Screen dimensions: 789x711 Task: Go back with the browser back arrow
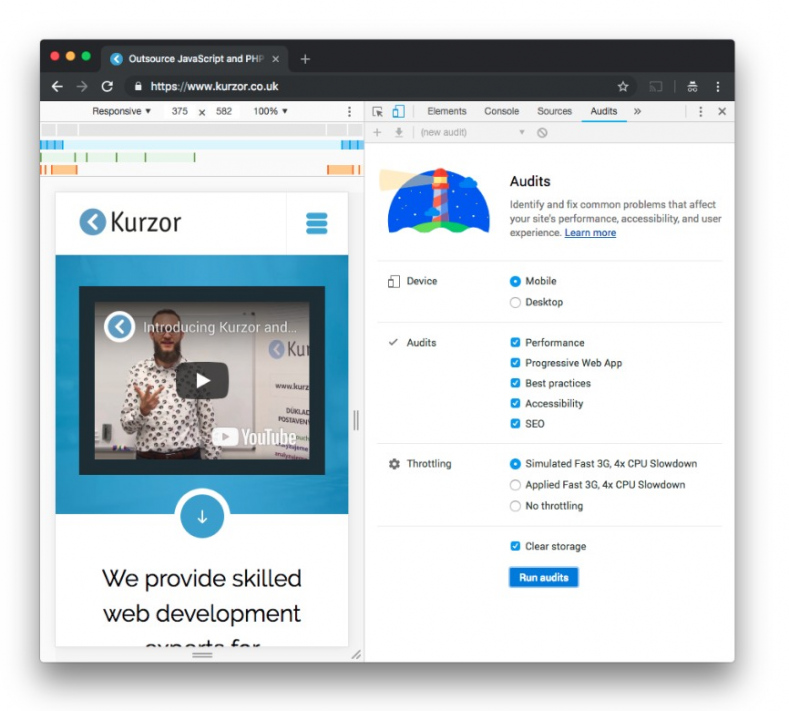click(x=57, y=87)
